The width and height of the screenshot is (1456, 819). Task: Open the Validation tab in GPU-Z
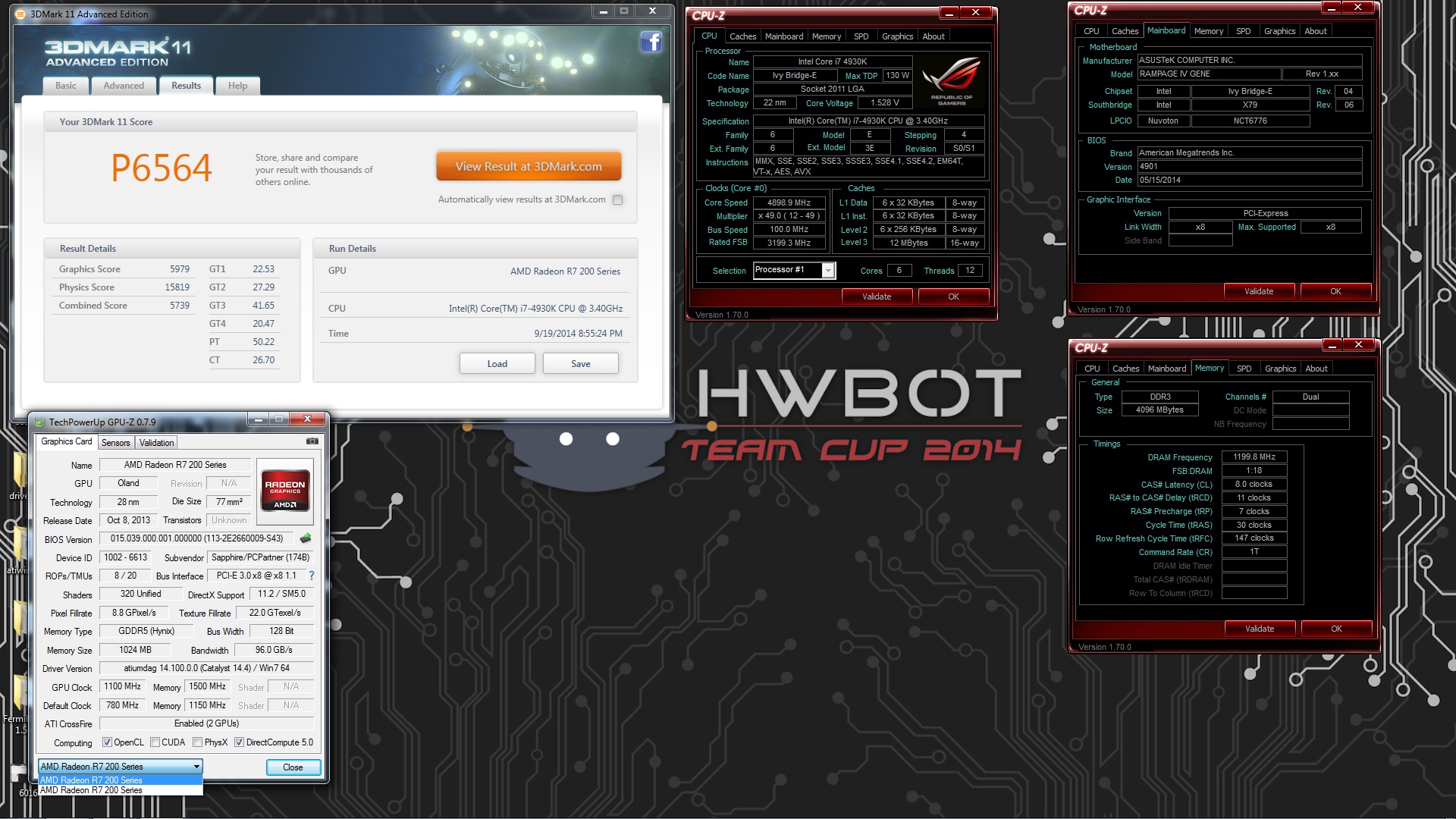pos(157,443)
